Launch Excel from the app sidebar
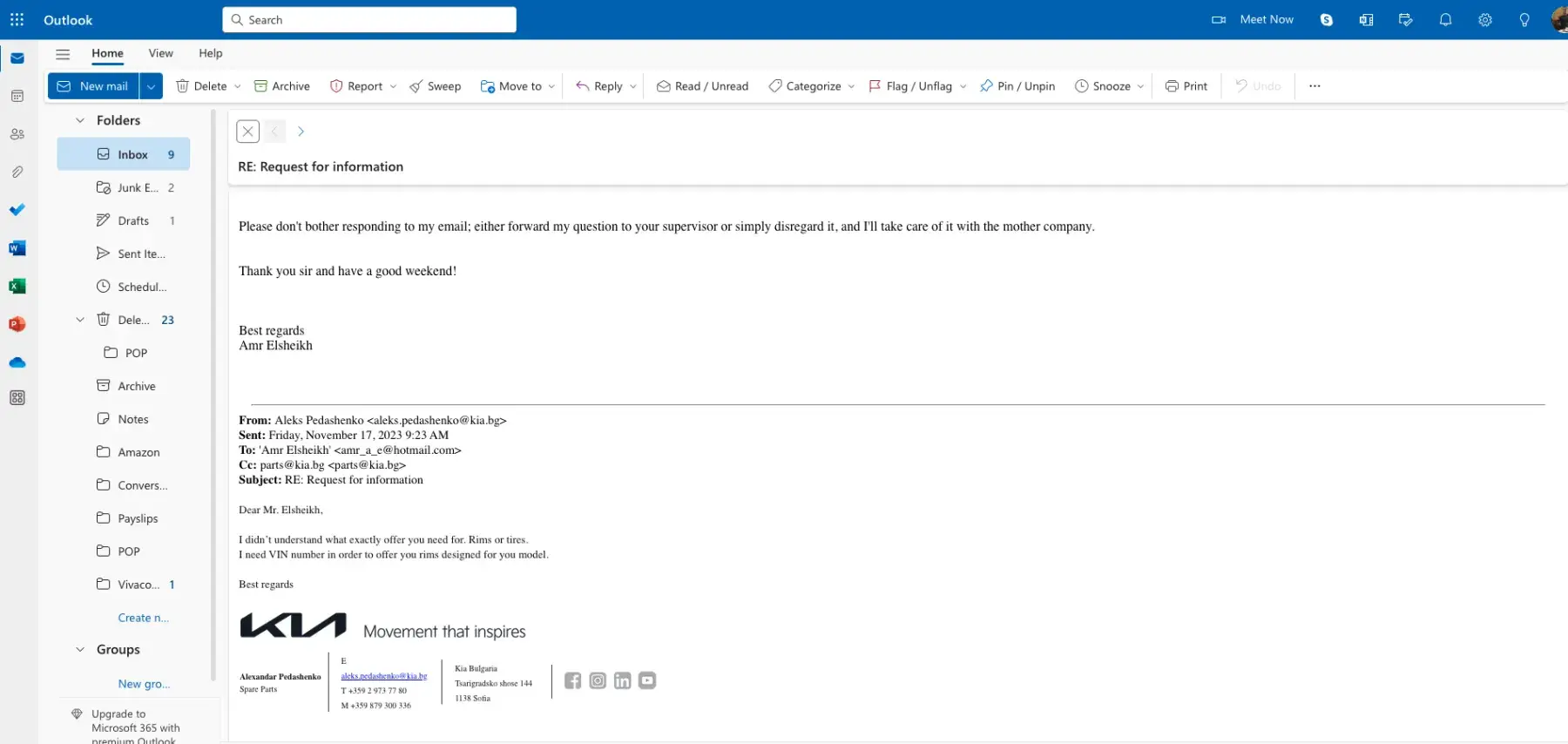 point(17,287)
